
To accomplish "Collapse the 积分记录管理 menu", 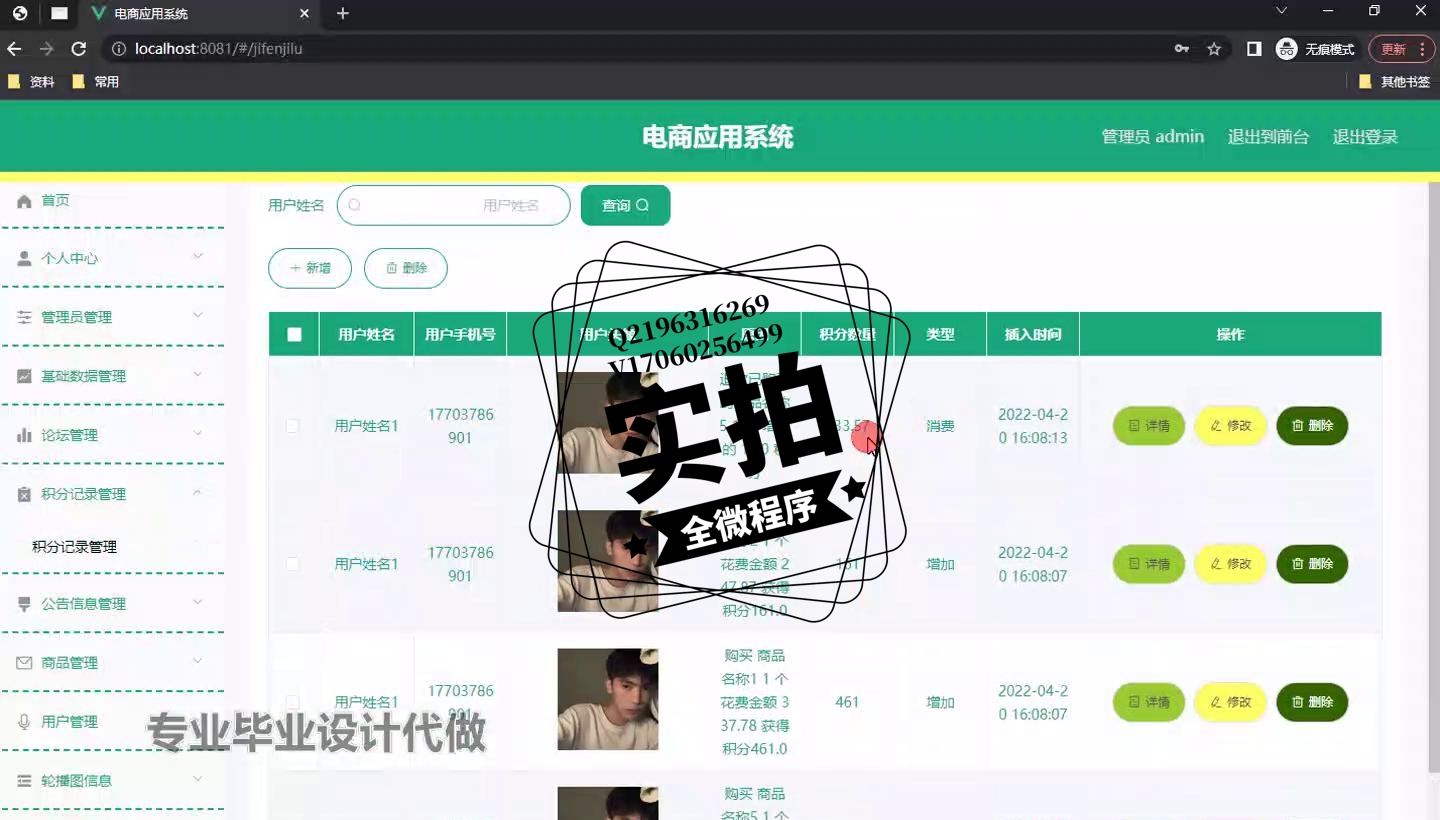I will point(198,493).
